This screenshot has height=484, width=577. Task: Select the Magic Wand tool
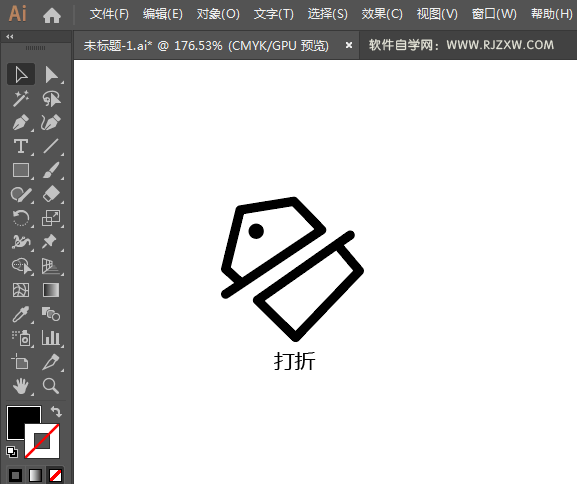(21, 99)
